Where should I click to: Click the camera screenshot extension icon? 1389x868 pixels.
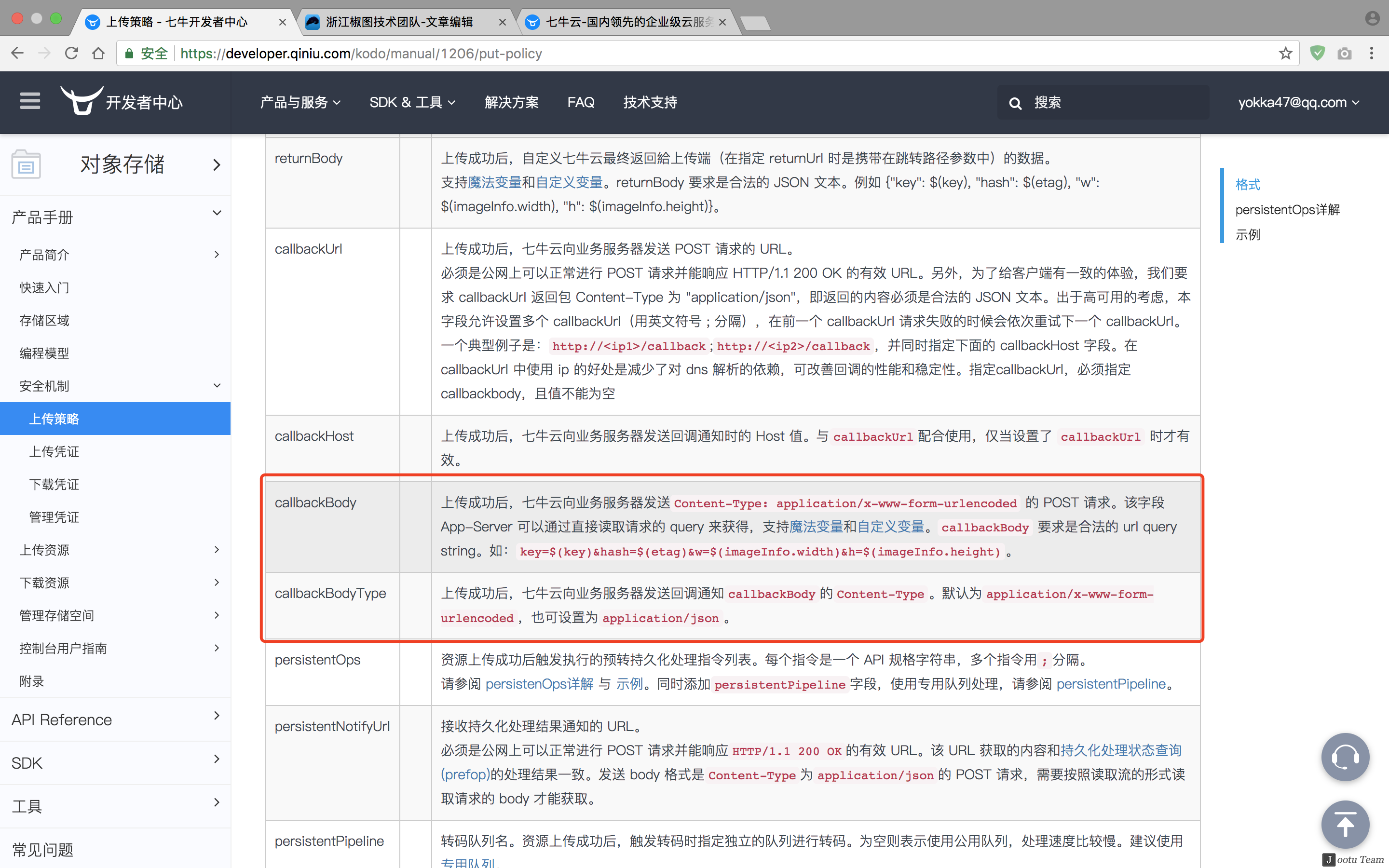click(1344, 54)
